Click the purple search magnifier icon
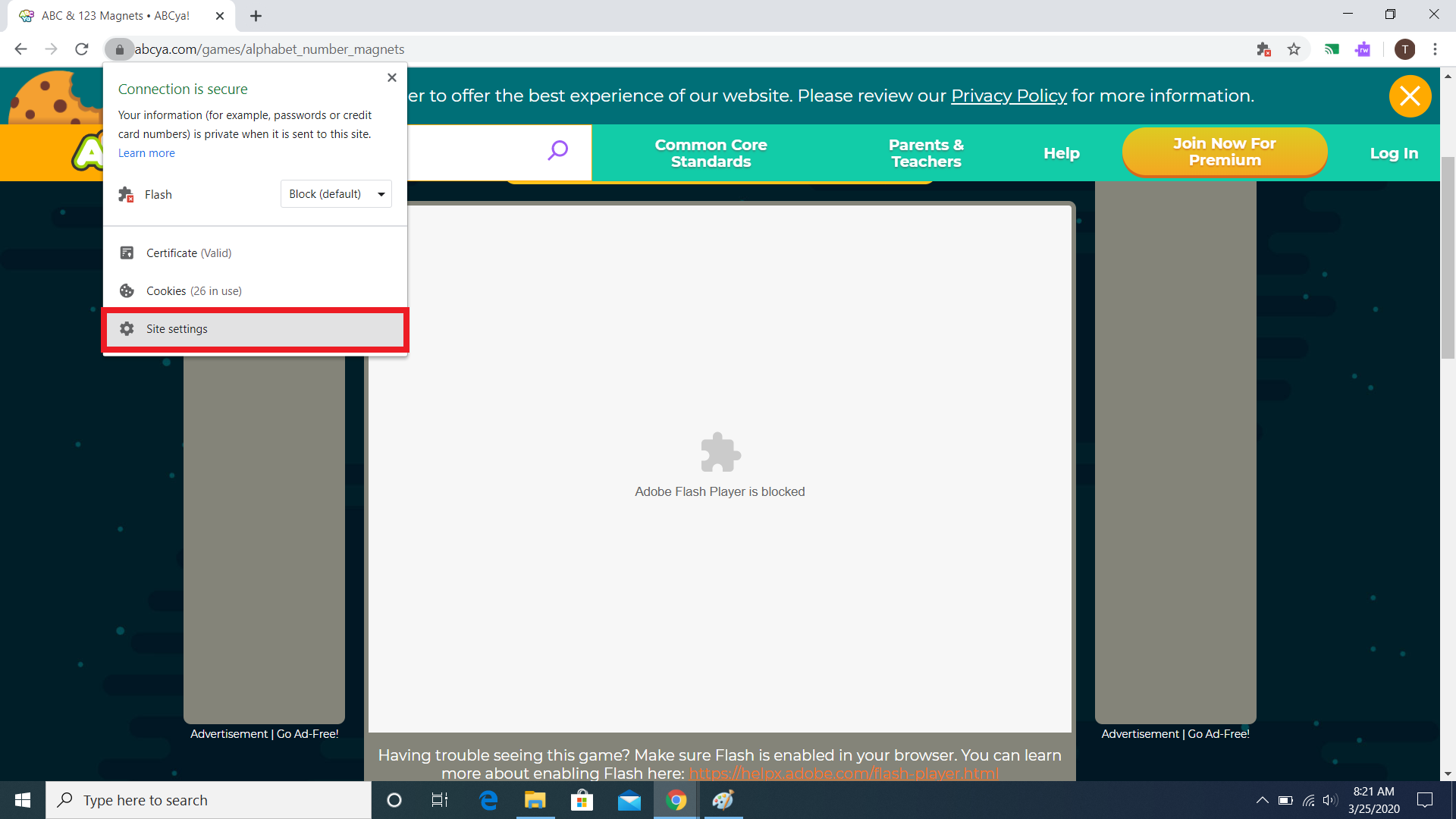This screenshot has height=819, width=1456. coord(557,150)
